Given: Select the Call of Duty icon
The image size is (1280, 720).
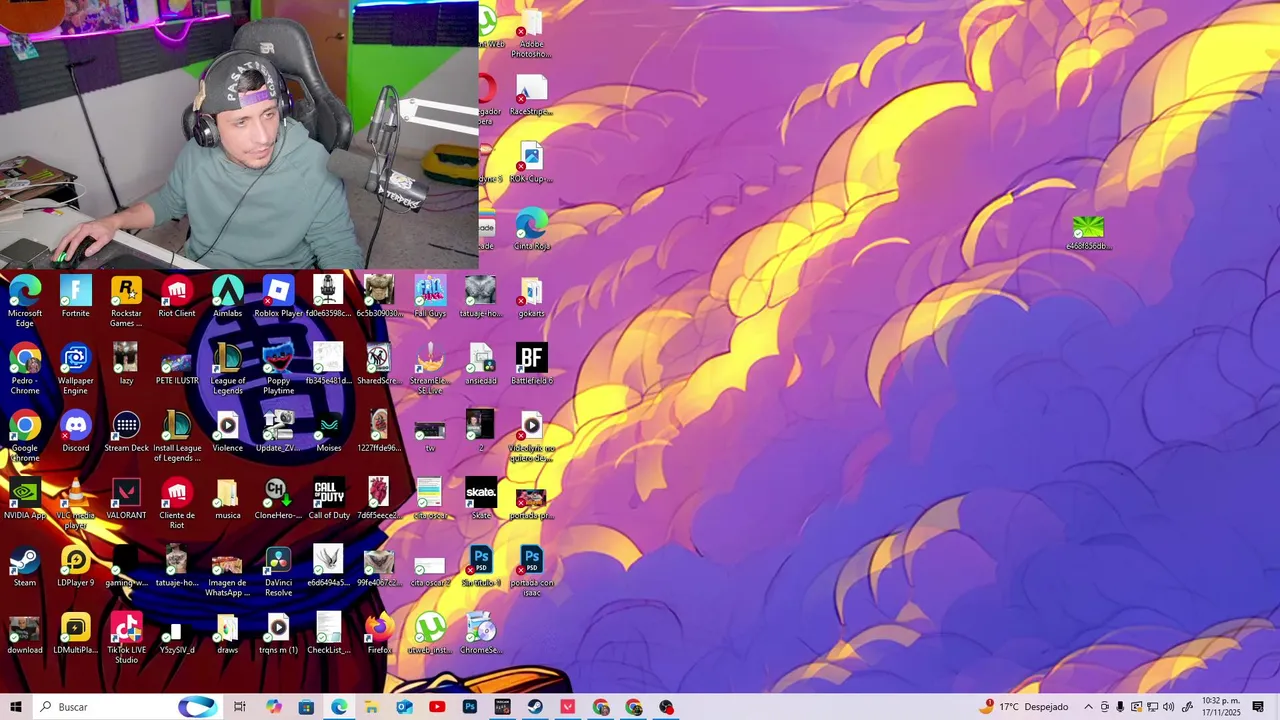Looking at the screenshot, I should [x=329, y=498].
